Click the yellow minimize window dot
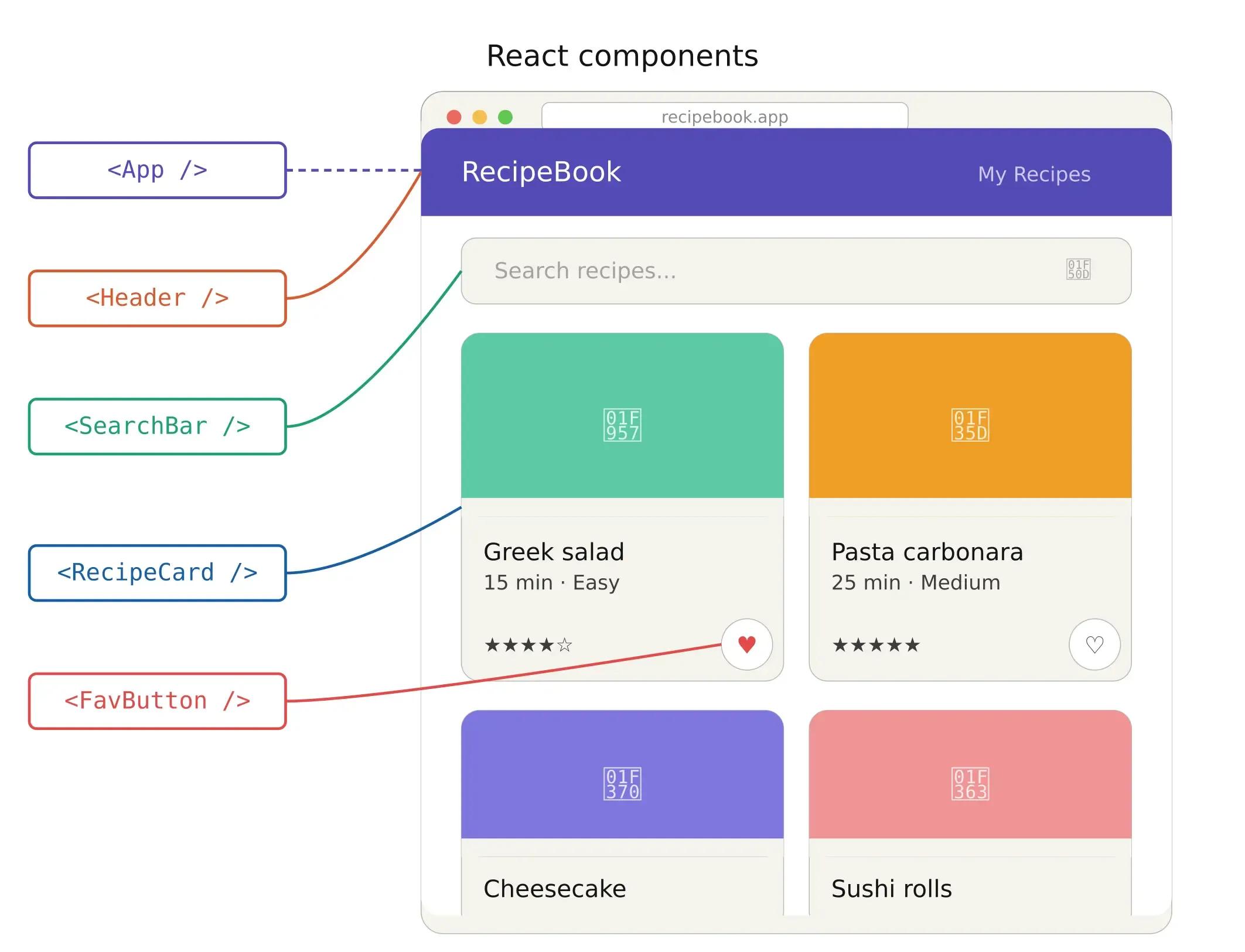 tap(480, 117)
